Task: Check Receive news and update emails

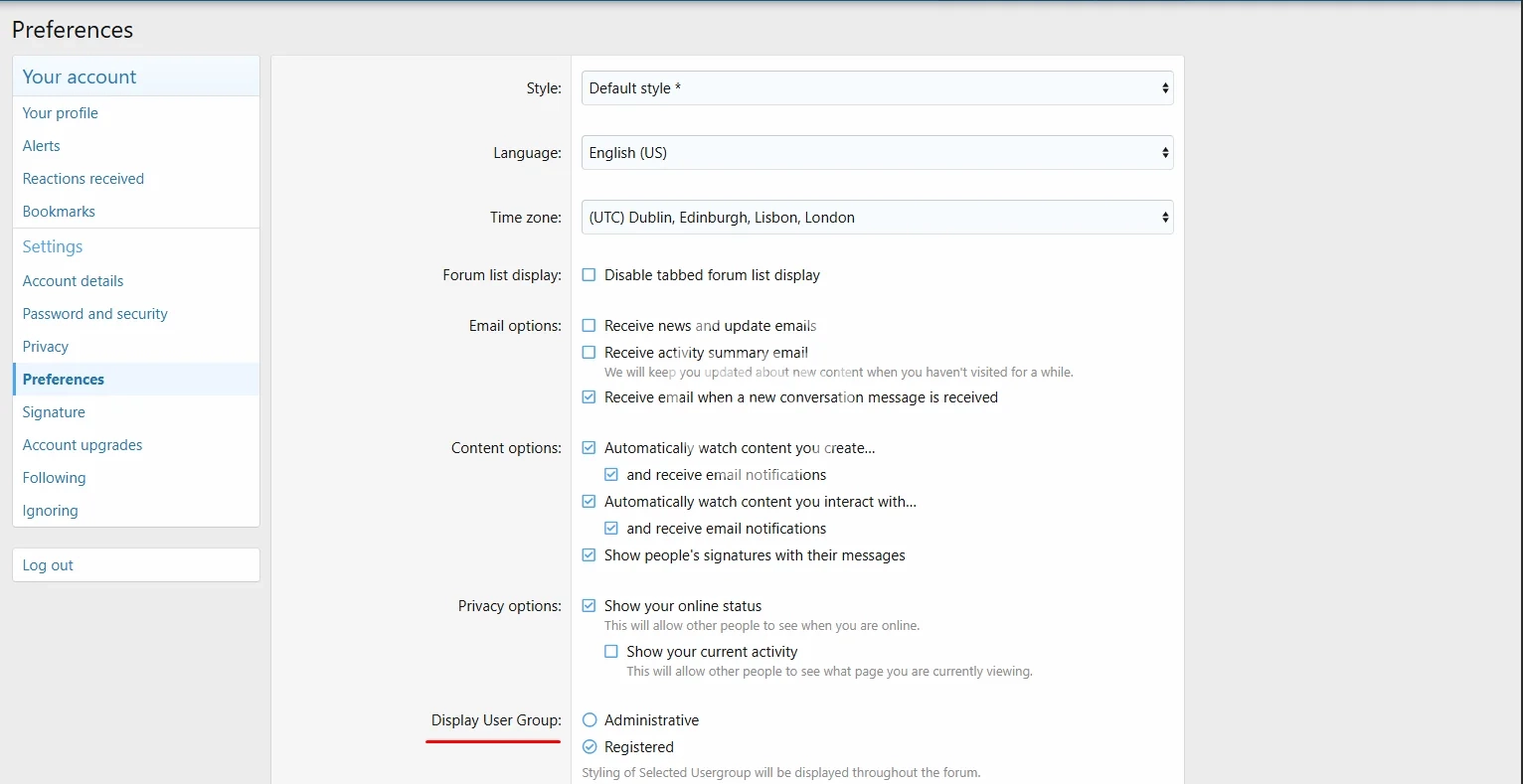Action: point(590,326)
